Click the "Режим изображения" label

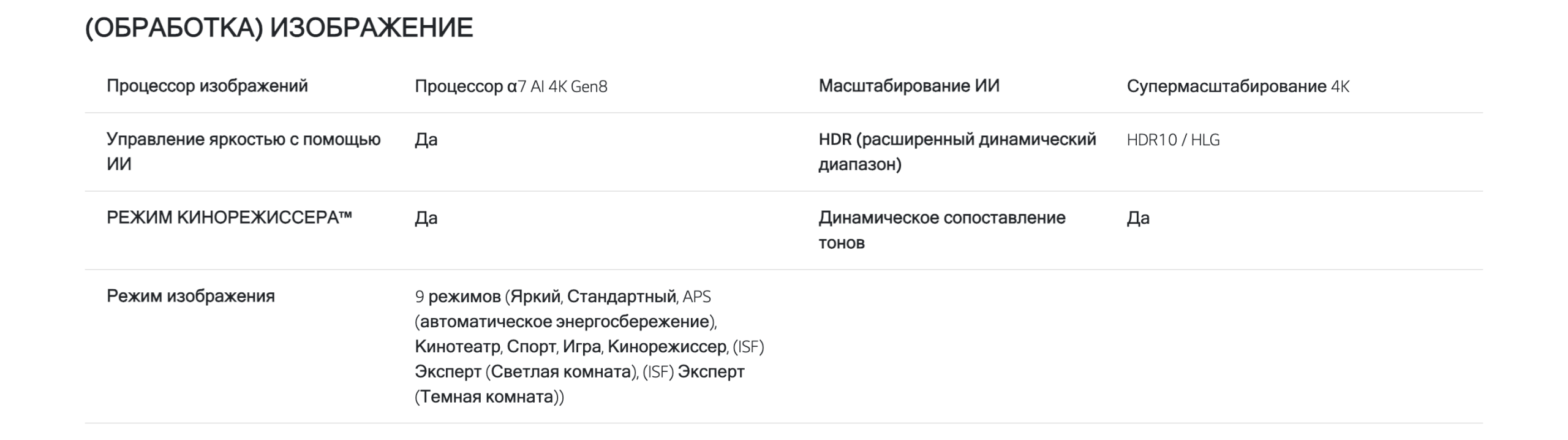point(190,296)
